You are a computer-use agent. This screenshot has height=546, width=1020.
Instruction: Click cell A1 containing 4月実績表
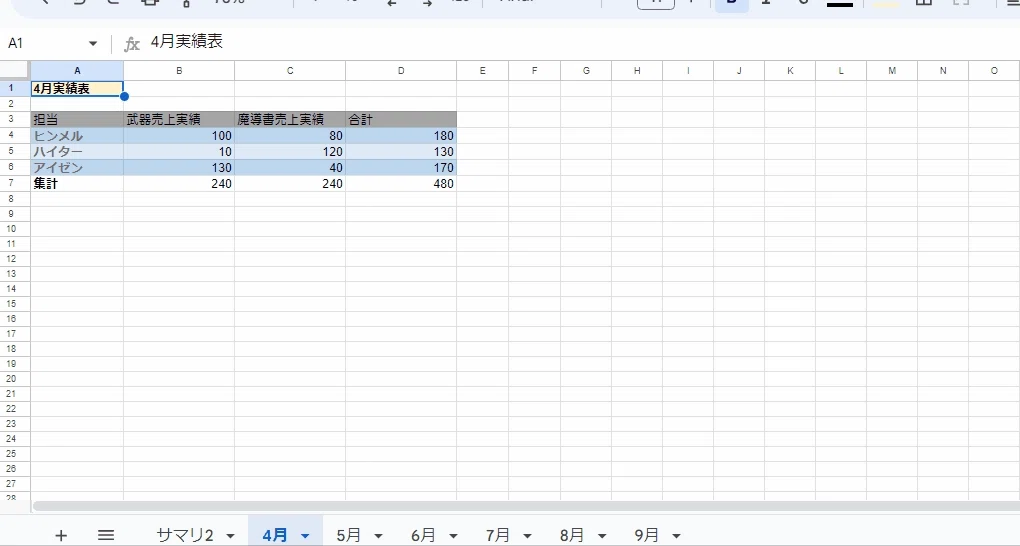(77, 89)
